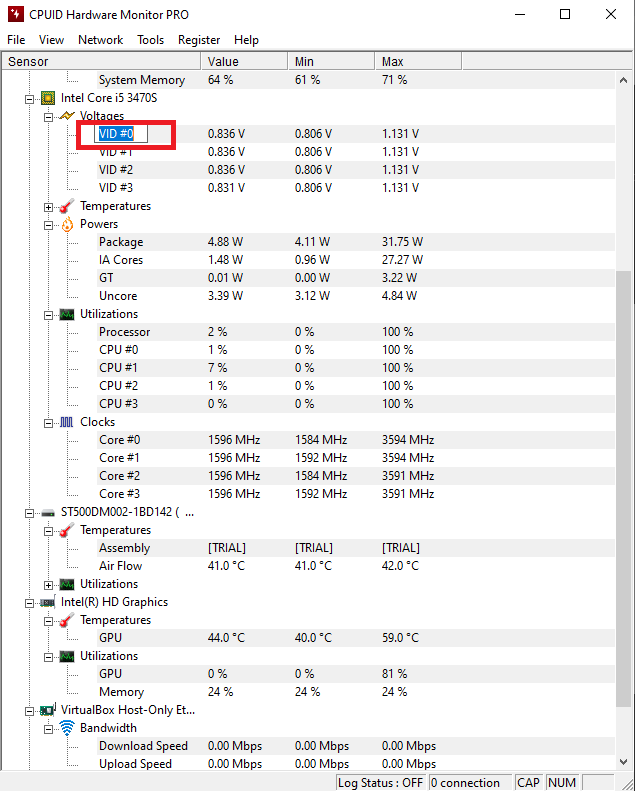Click the thermometer icon under ST500DM002 drive

(x=67, y=530)
